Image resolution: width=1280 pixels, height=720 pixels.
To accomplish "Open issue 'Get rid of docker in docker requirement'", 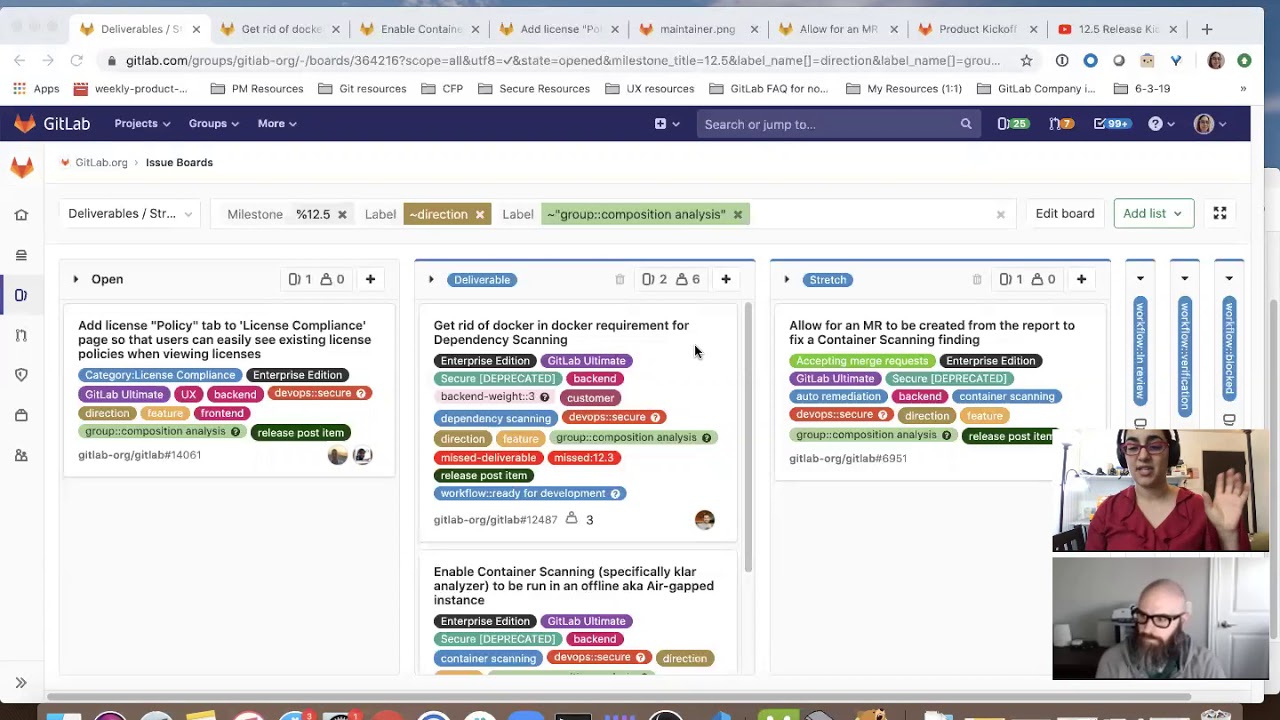I will (561, 332).
